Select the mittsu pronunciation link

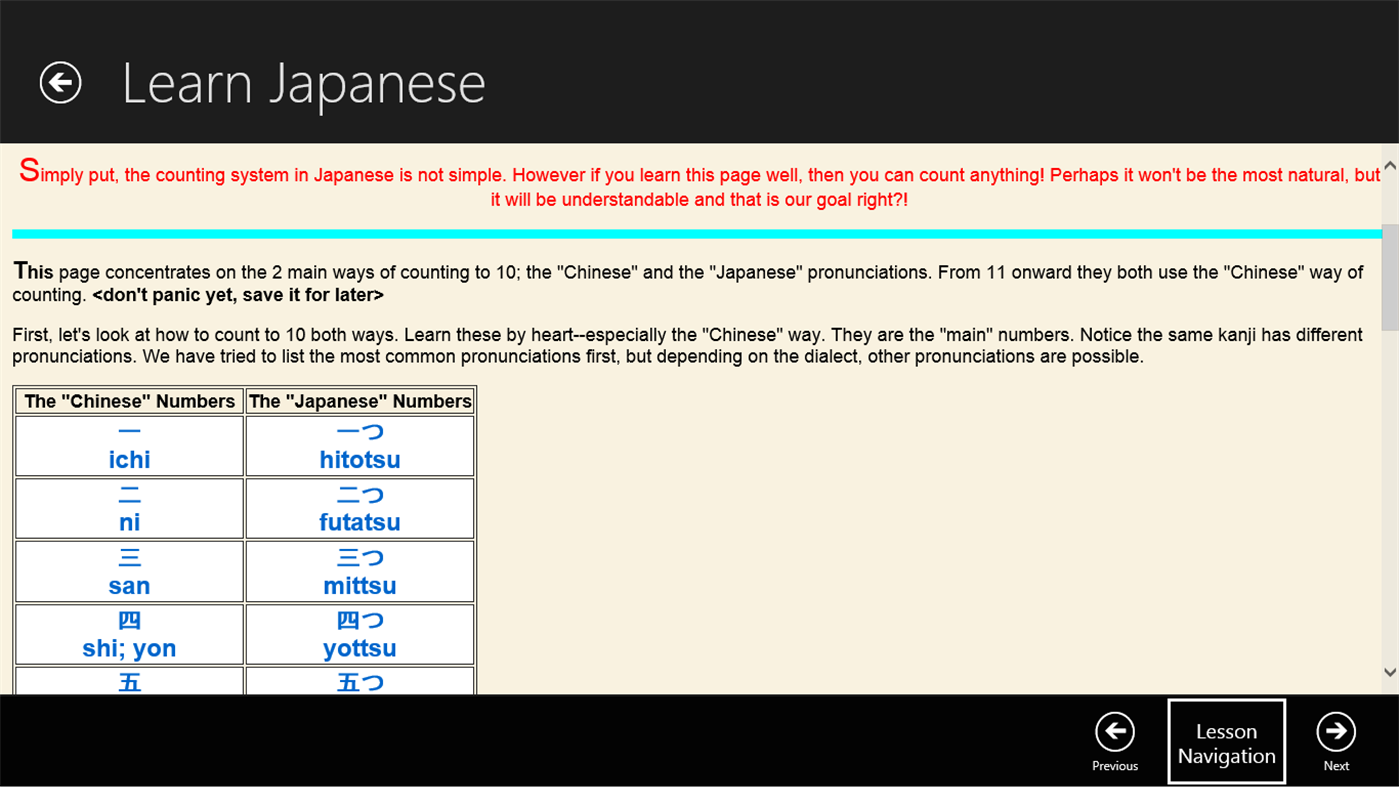[359, 585]
